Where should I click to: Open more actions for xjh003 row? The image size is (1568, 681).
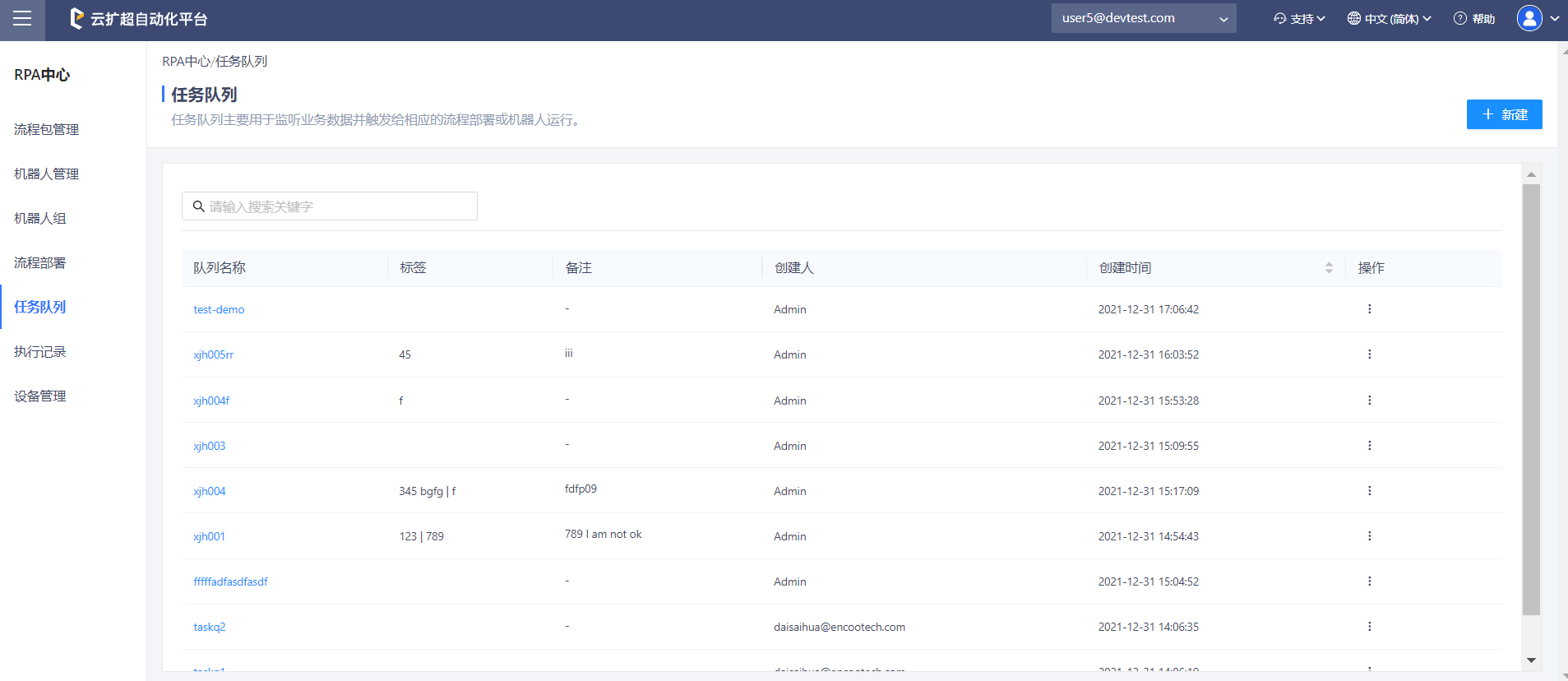pyautogui.click(x=1369, y=446)
